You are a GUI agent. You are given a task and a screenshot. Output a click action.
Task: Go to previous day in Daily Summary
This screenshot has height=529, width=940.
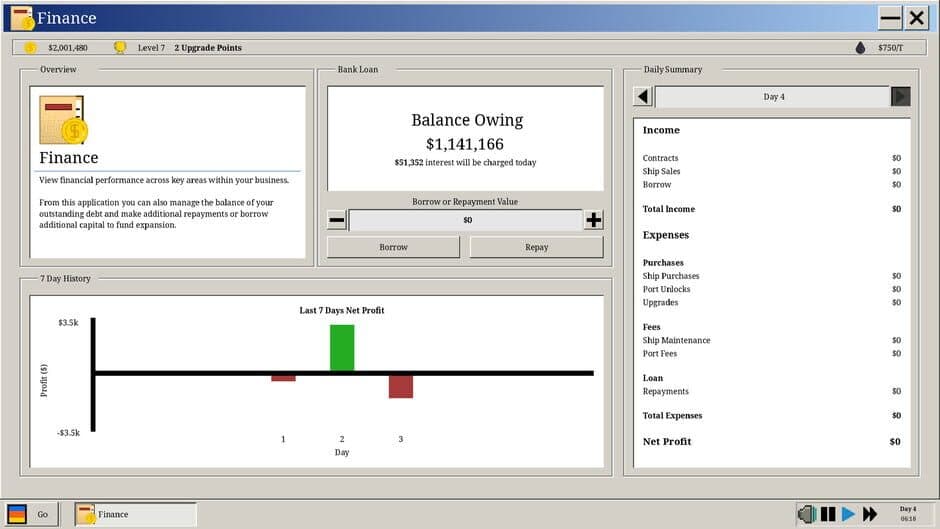pyautogui.click(x=643, y=97)
